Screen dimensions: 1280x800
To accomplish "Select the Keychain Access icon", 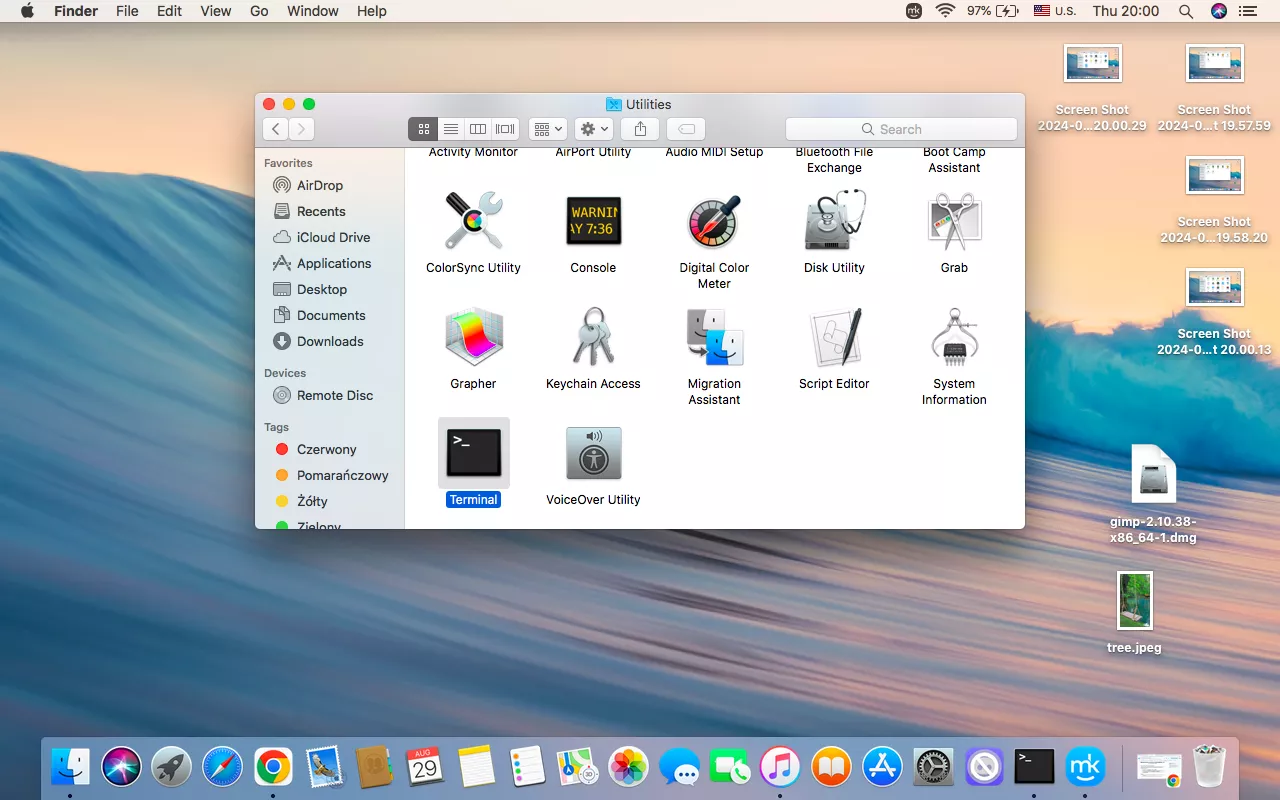I will point(593,338).
